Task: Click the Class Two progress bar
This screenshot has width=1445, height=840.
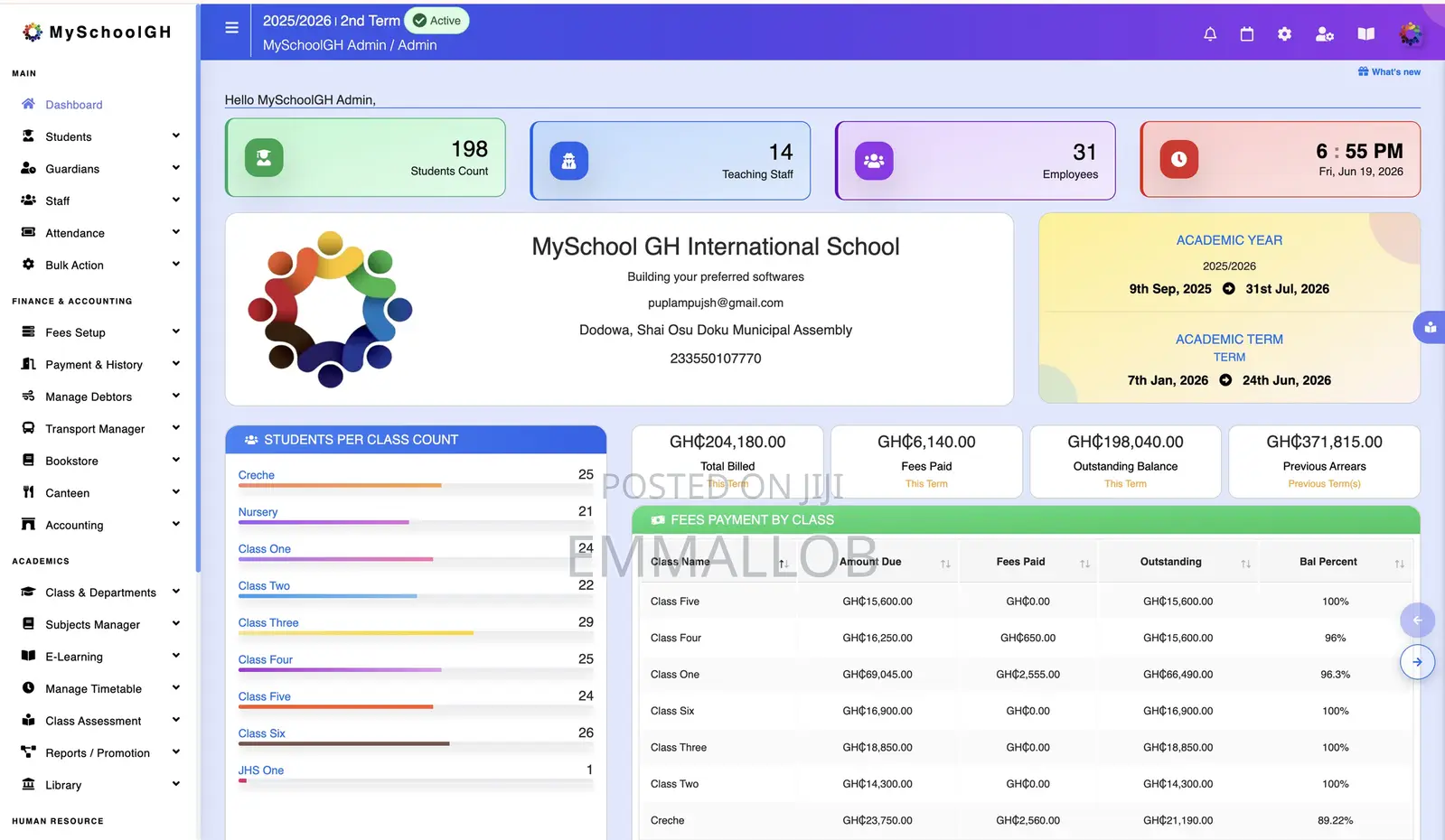Action: click(416, 596)
